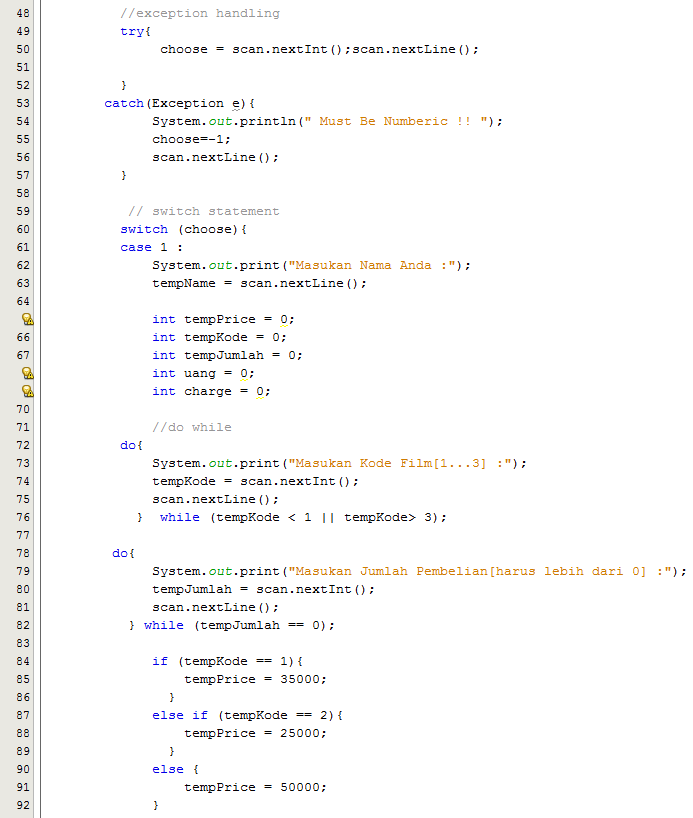Screen dimensions: 693x818
Task: Click "scan.nextLine();" on line 56
Action: [x=216, y=158]
